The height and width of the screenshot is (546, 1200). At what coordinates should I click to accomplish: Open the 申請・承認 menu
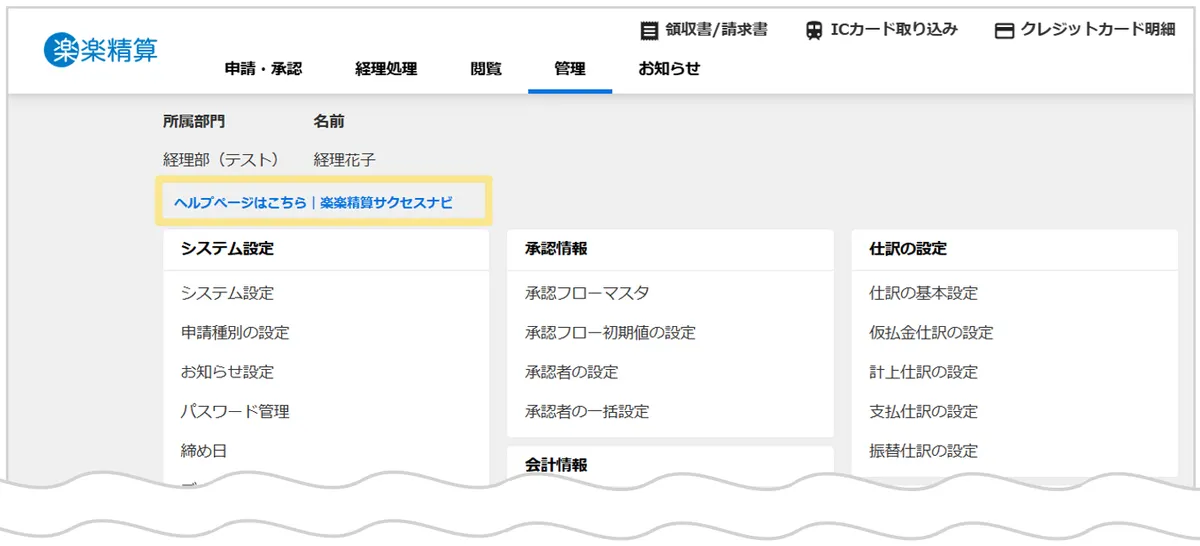[263, 69]
